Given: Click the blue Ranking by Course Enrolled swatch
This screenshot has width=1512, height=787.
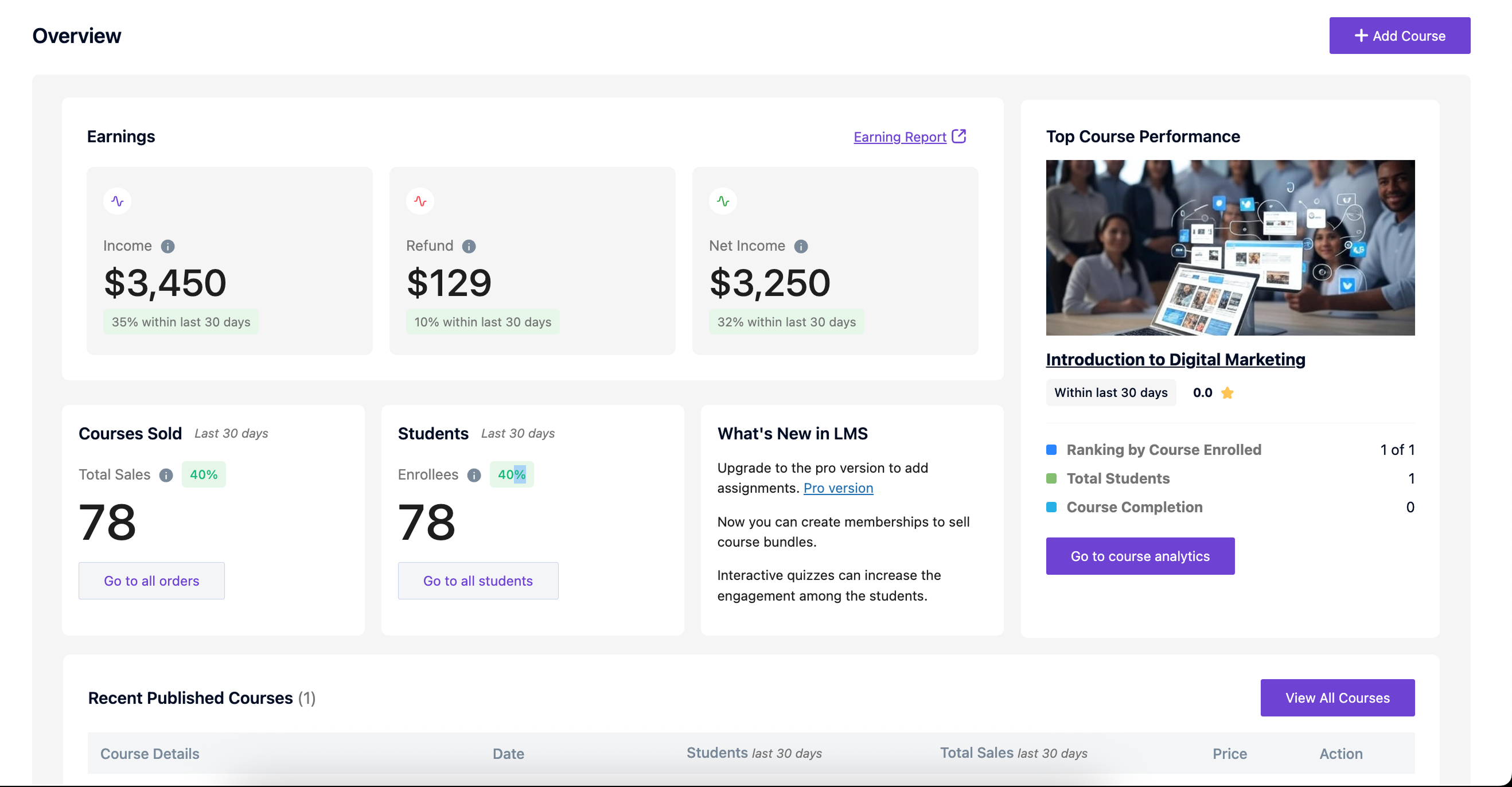Looking at the screenshot, I should pos(1051,450).
